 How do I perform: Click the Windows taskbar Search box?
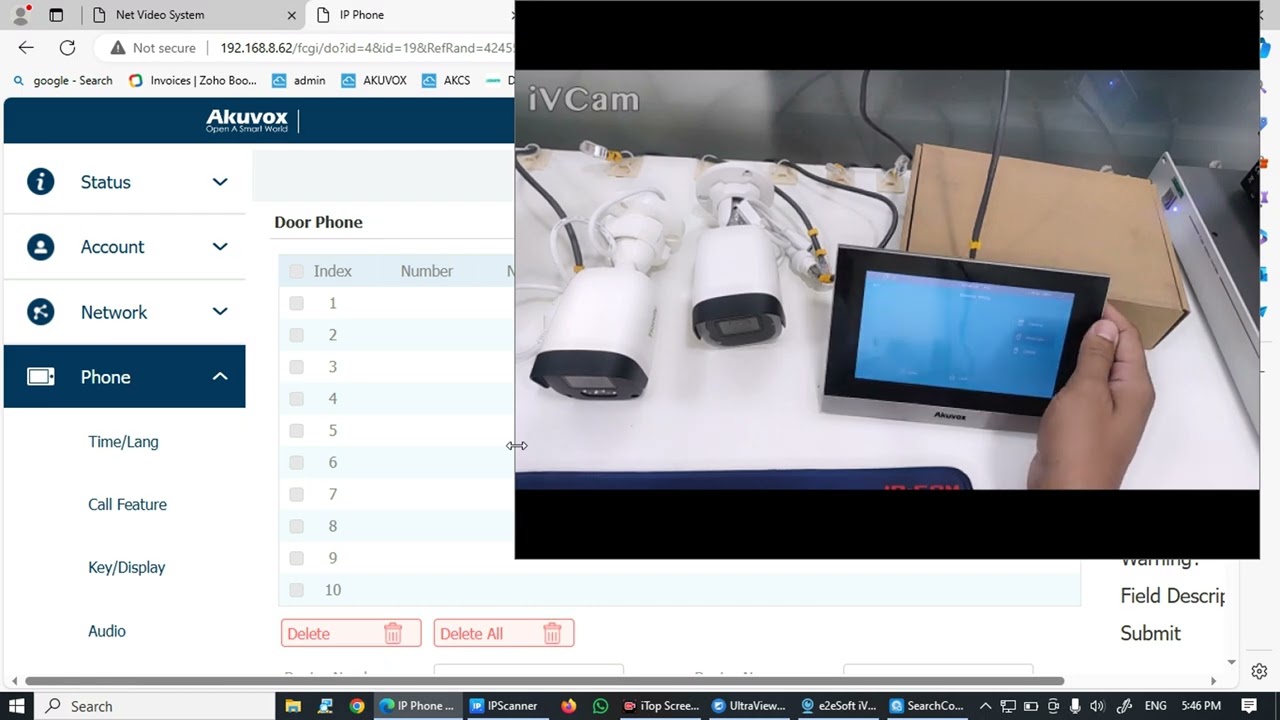[x=155, y=706]
